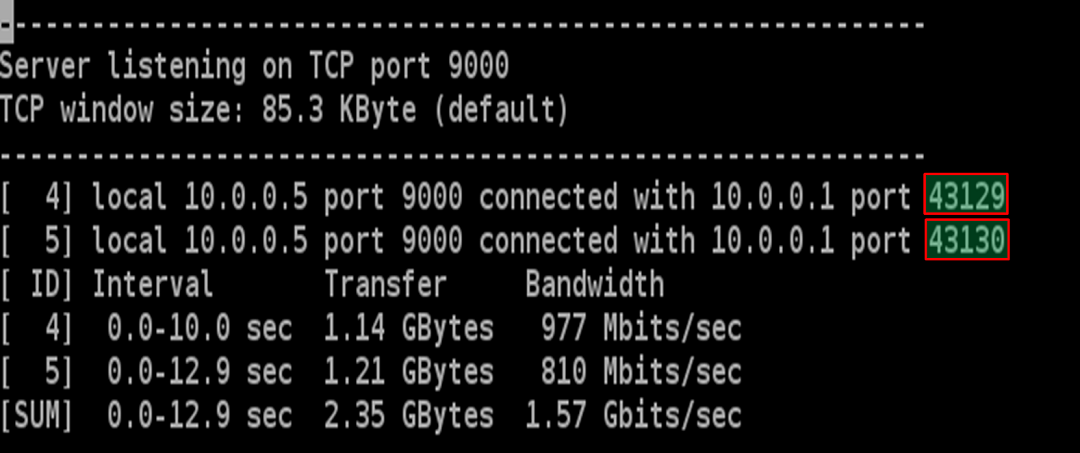The height and width of the screenshot is (453, 1080).
Task: Click the 'Server listening' text
Action: click(x=123, y=67)
